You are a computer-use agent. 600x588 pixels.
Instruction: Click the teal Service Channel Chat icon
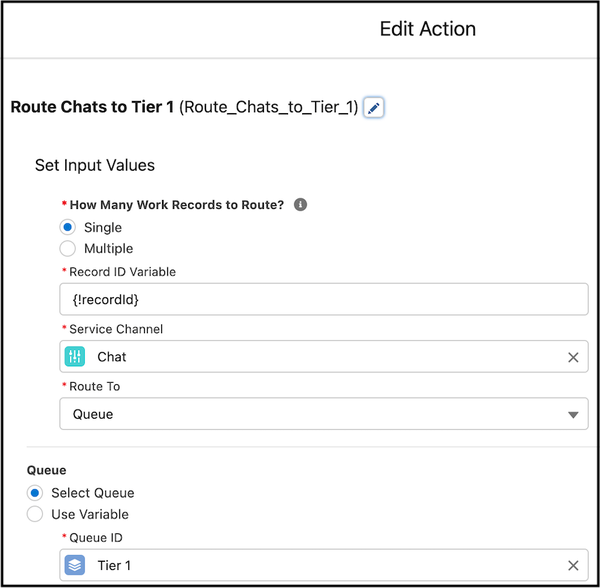(75, 357)
